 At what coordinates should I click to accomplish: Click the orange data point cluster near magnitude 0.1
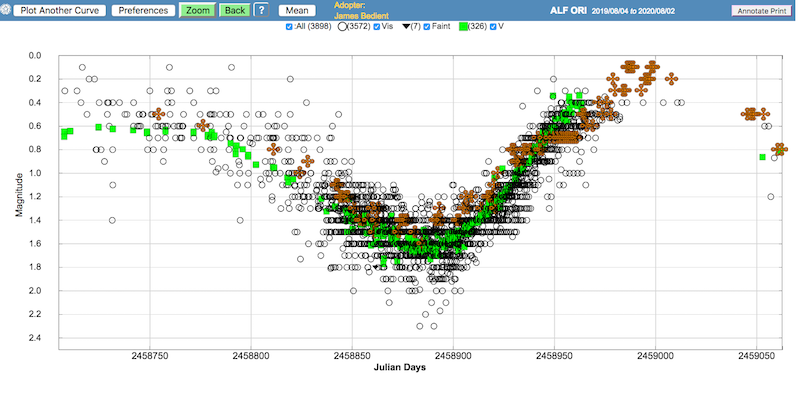pos(630,67)
